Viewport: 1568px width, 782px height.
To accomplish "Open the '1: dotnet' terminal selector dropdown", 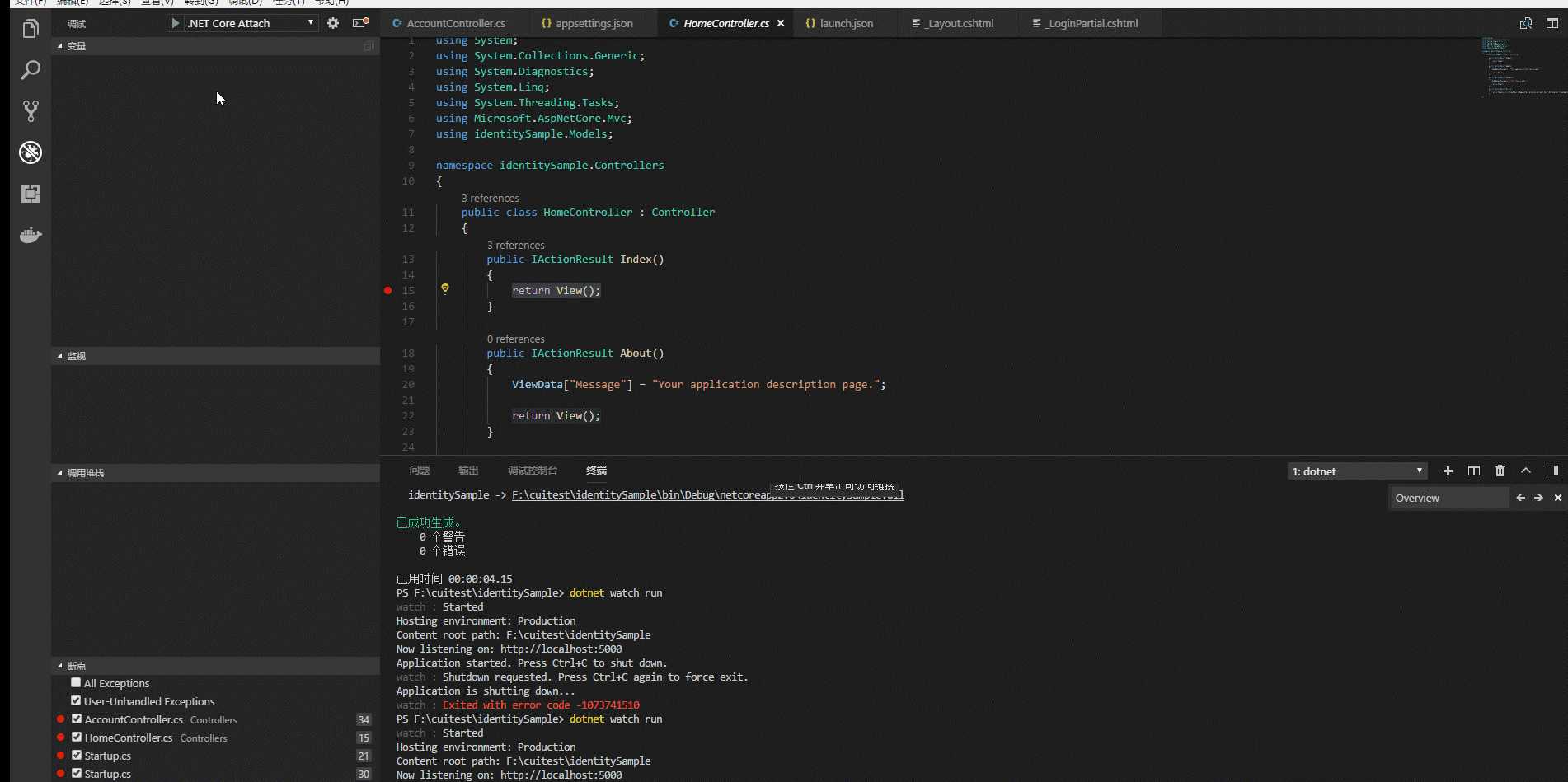I will (x=1357, y=471).
